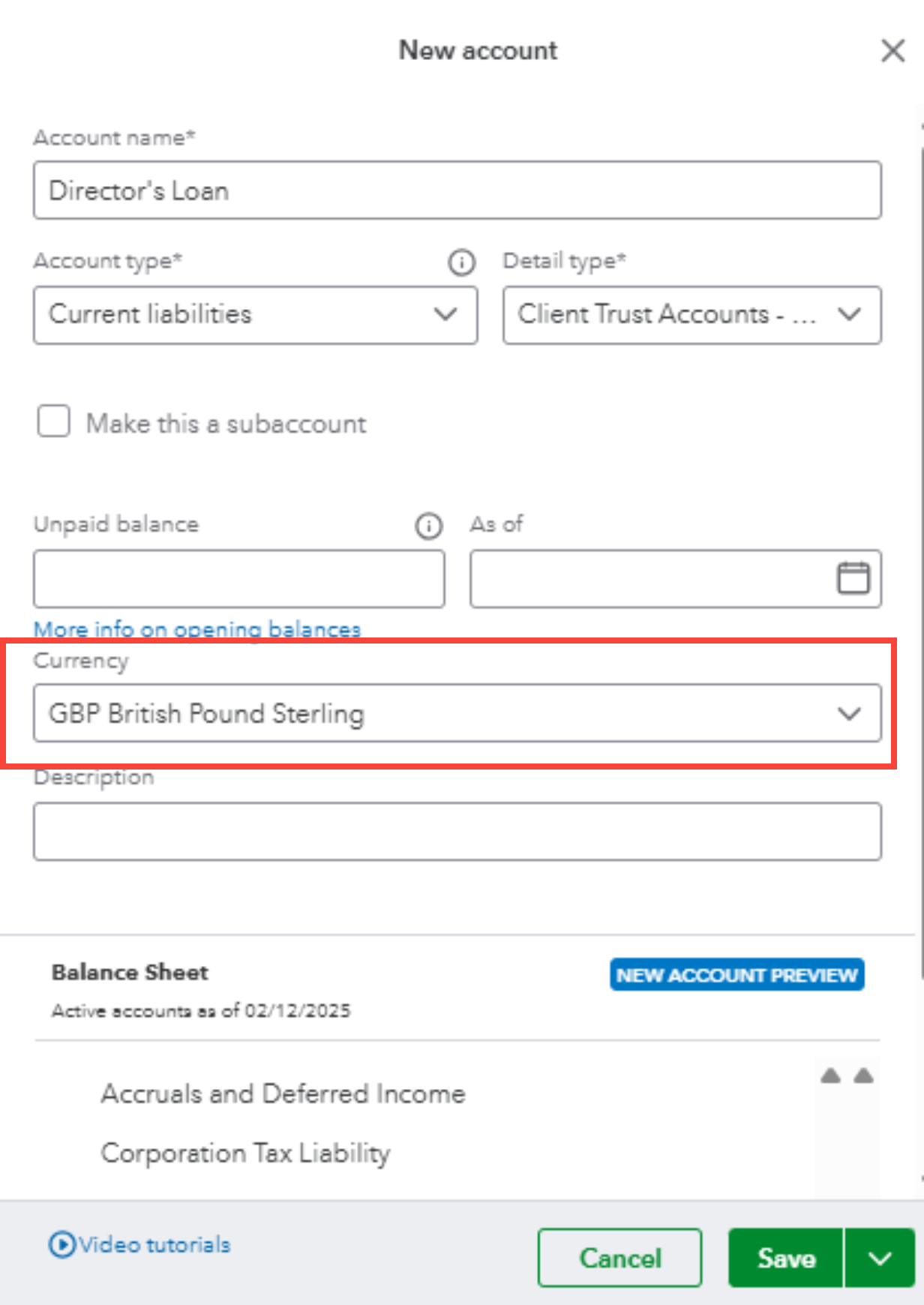Open More info on opening balances link
Image resolution: width=924 pixels, height=1305 pixels.
(197, 629)
